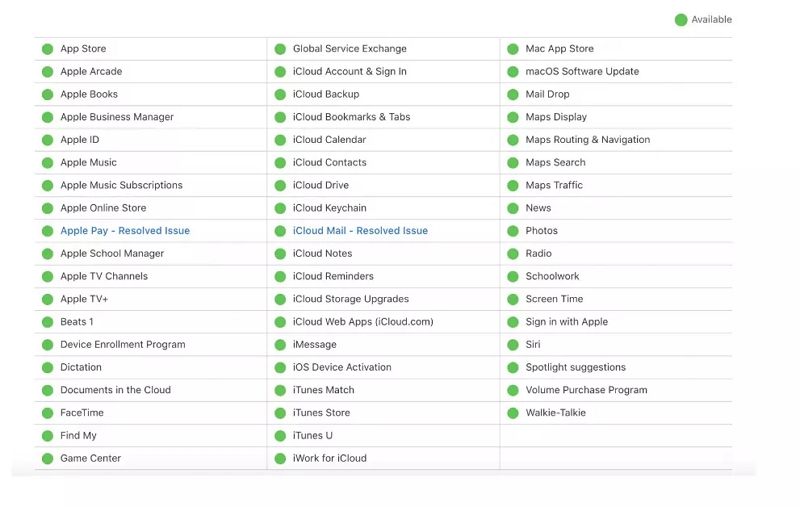Image resolution: width=800 pixels, height=507 pixels.
Task: Click the Find My service label
Action: click(x=78, y=436)
